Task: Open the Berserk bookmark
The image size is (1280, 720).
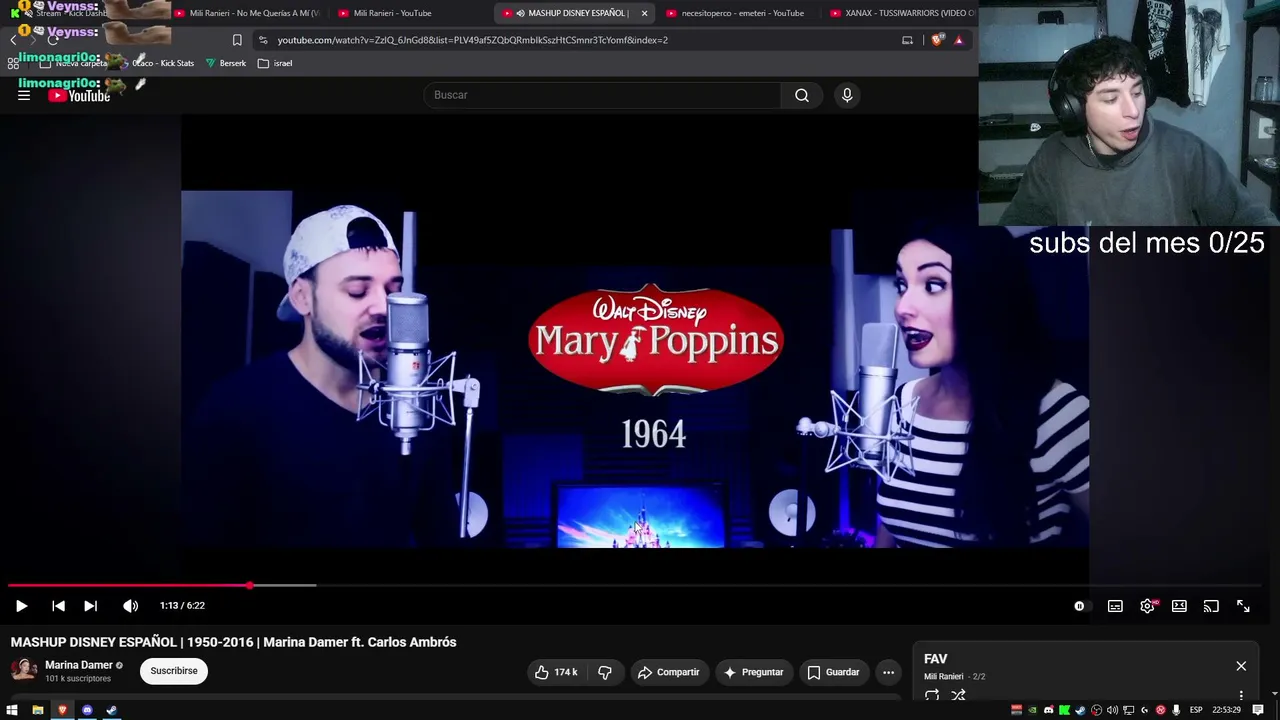Action: (x=225, y=63)
